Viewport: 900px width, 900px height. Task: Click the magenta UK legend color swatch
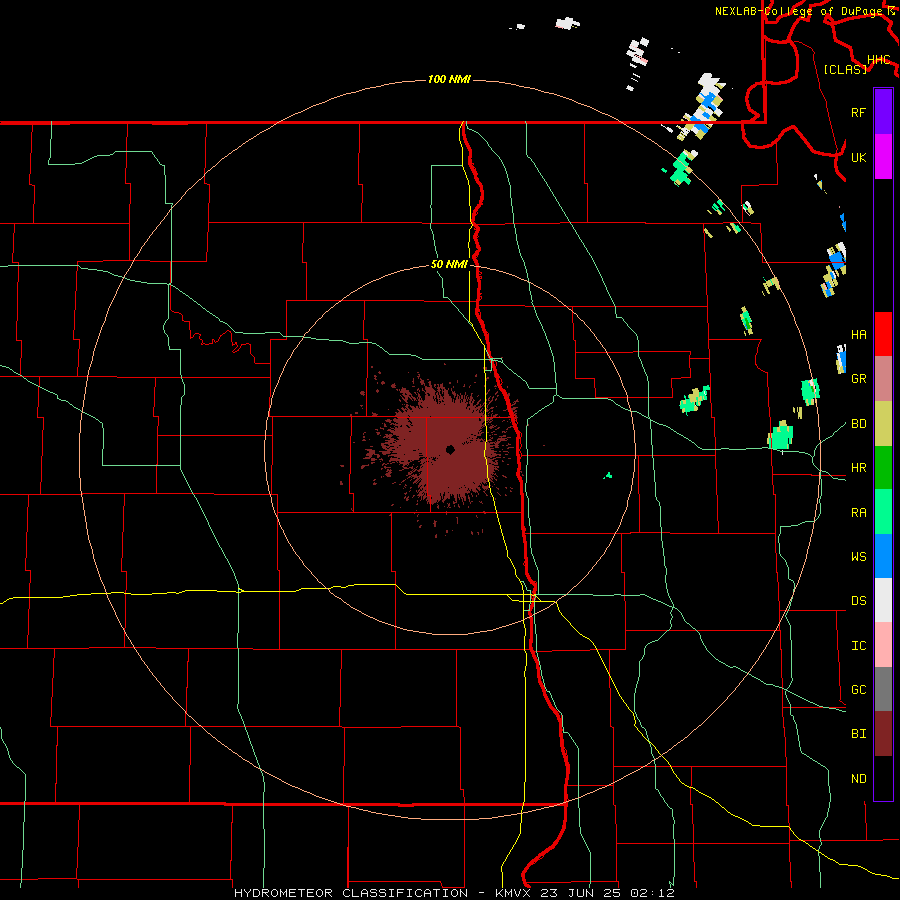[x=883, y=157]
